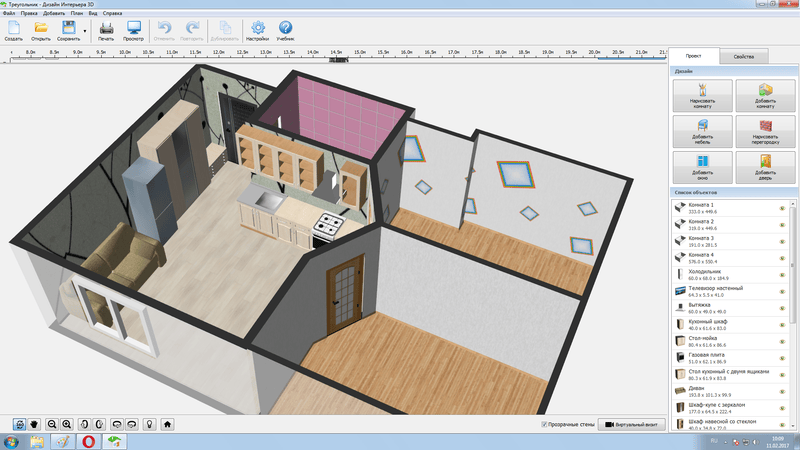
Task: Open a project with the Открыть icon
Action: point(41,29)
